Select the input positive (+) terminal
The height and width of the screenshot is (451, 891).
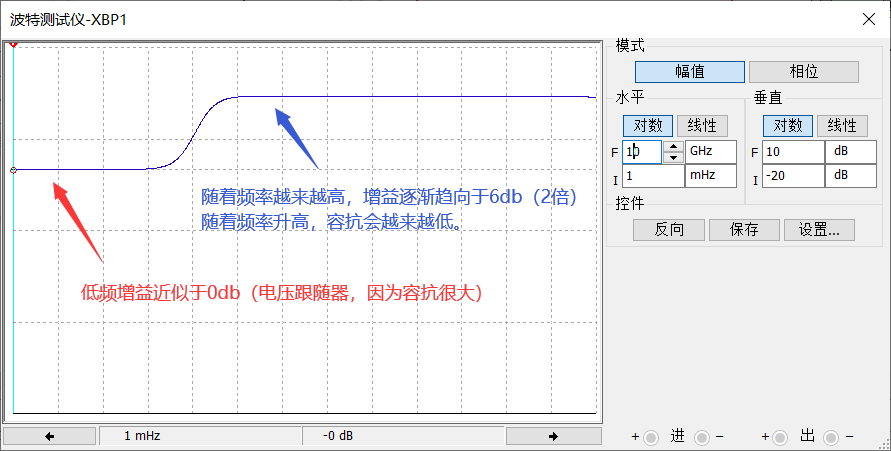(x=651, y=437)
